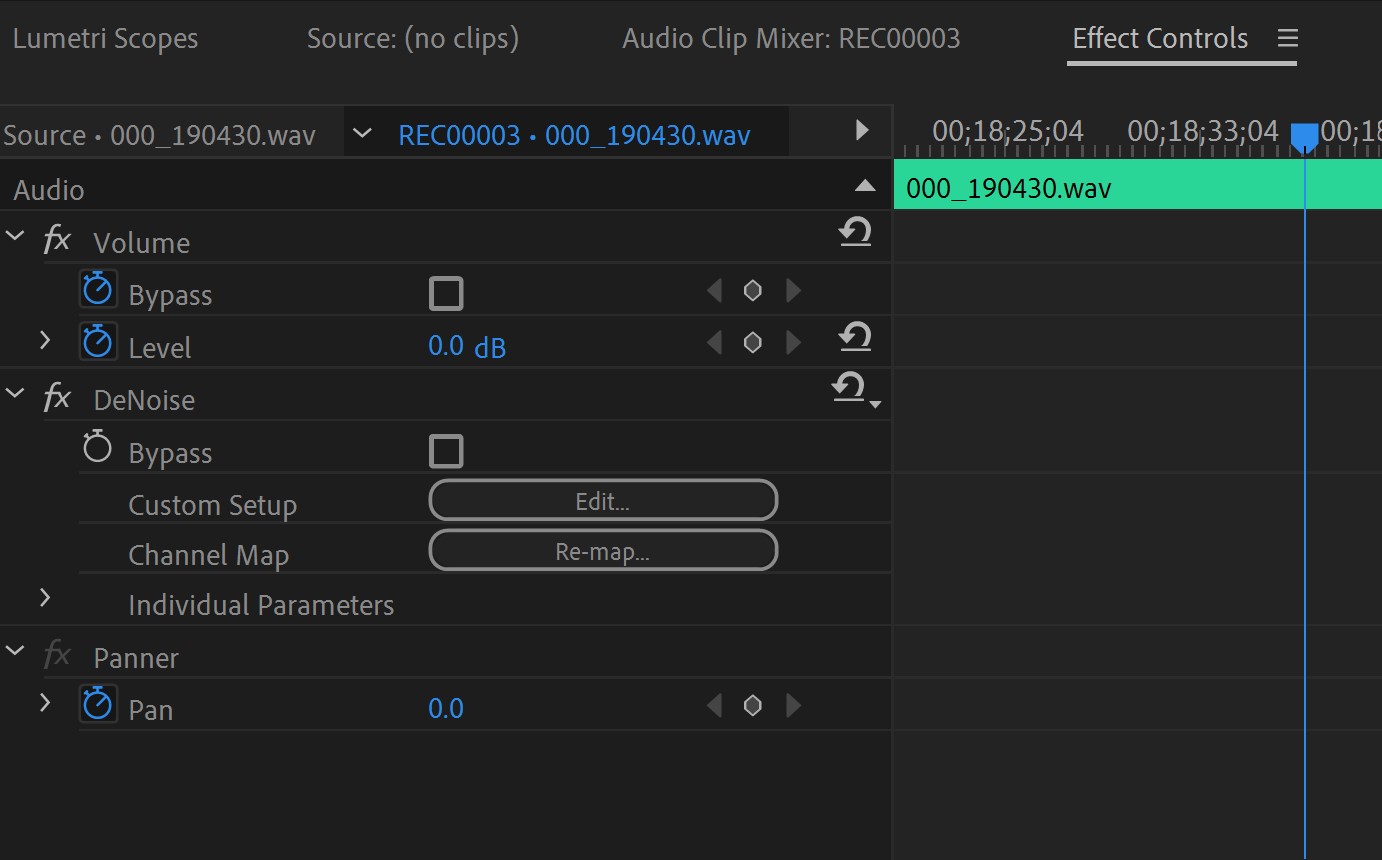The height and width of the screenshot is (860, 1382).
Task: Open Audio Clip Mixer: REC00003 tab
Action: tap(791, 39)
